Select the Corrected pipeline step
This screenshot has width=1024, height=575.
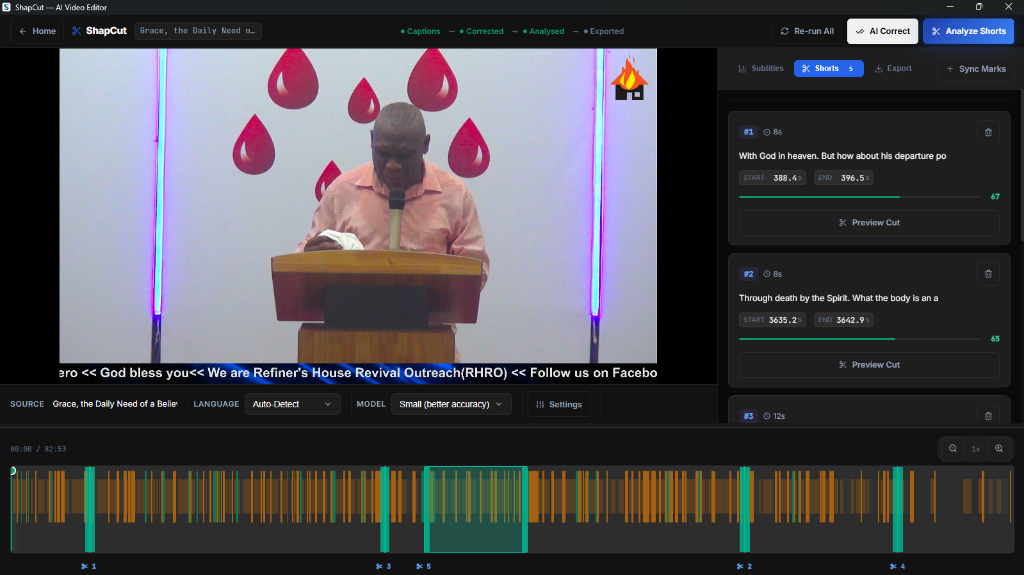pos(481,31)
